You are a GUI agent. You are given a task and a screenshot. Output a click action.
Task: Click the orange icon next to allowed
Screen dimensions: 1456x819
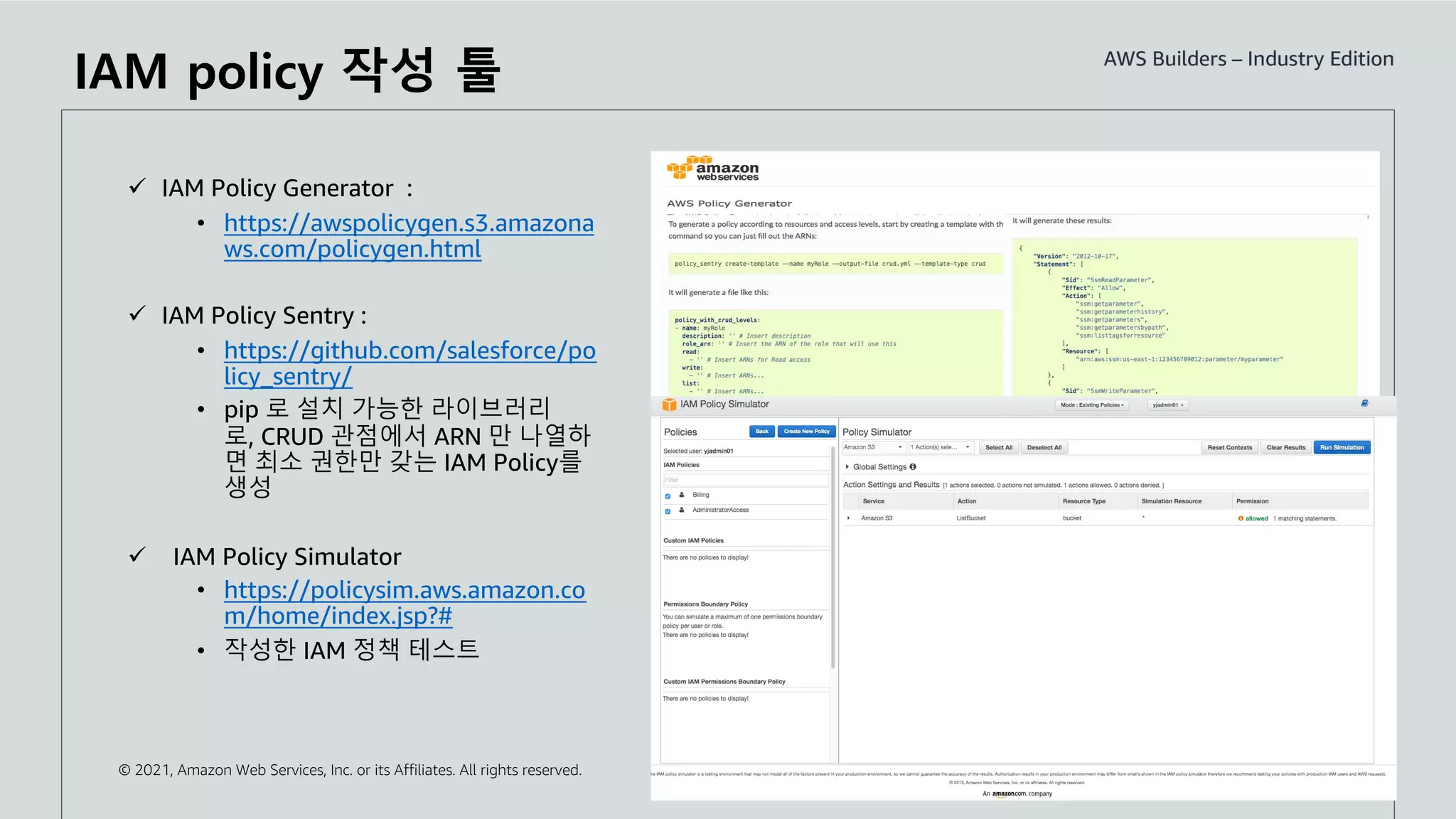click(1241, 518)
